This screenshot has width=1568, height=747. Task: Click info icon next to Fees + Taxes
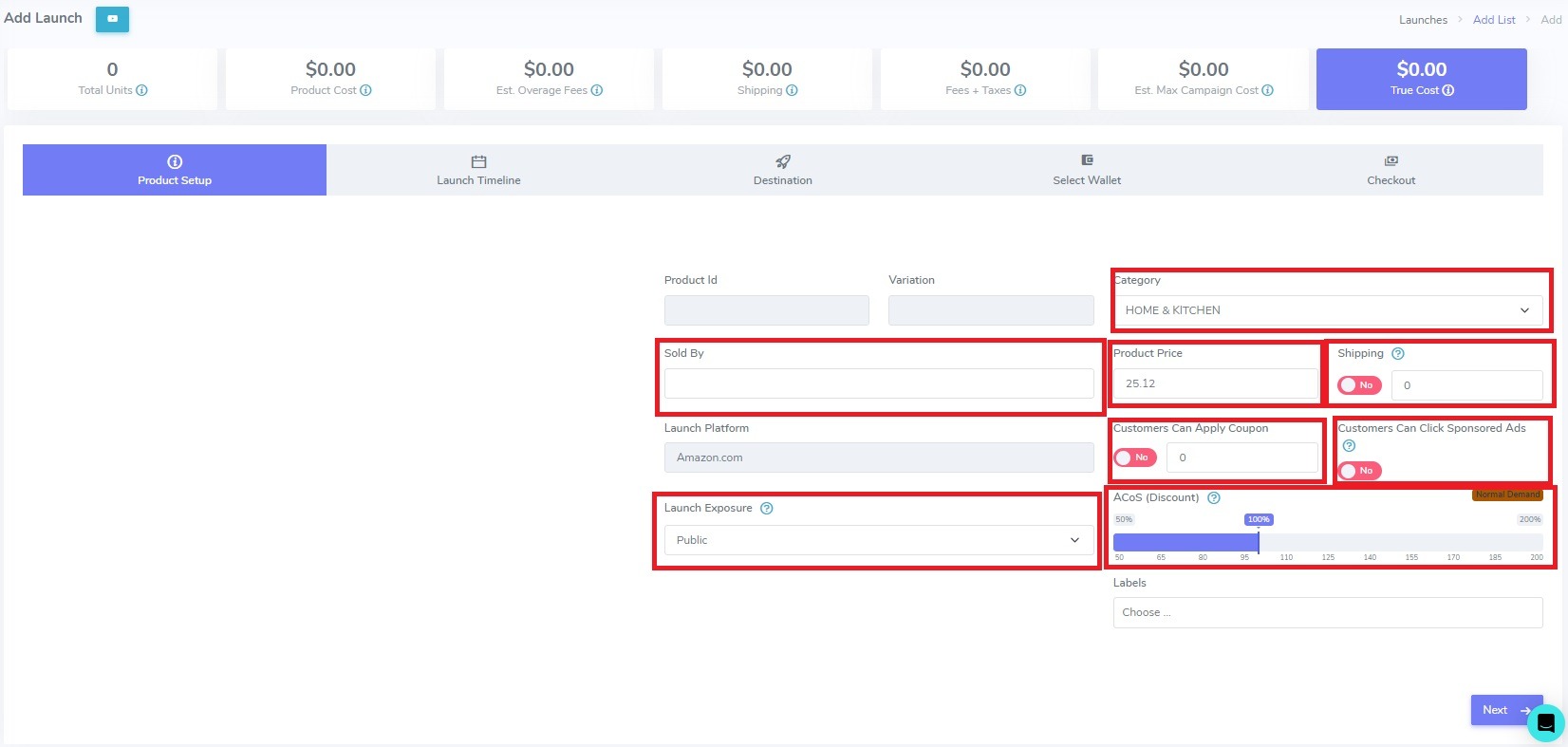click(1020, 90)
